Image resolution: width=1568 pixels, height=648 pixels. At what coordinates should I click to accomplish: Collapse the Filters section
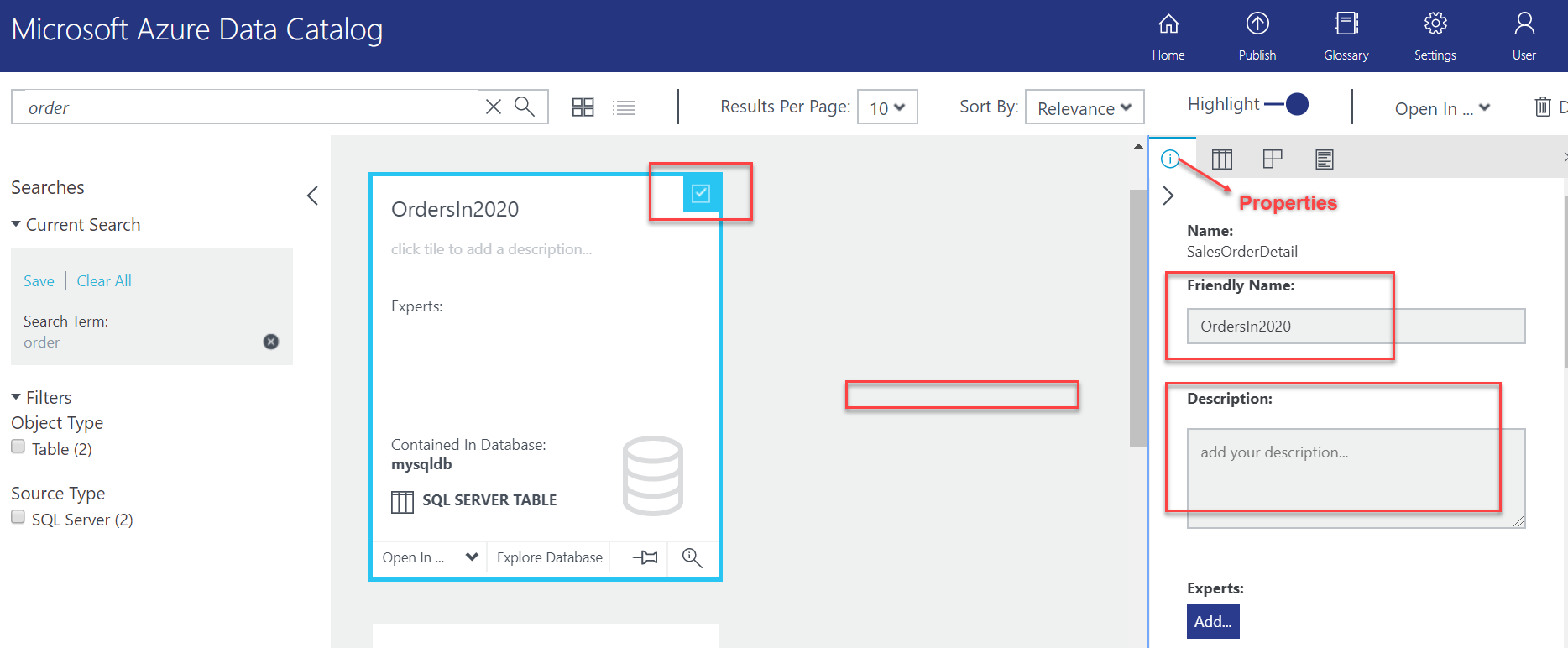coord(16,397)
